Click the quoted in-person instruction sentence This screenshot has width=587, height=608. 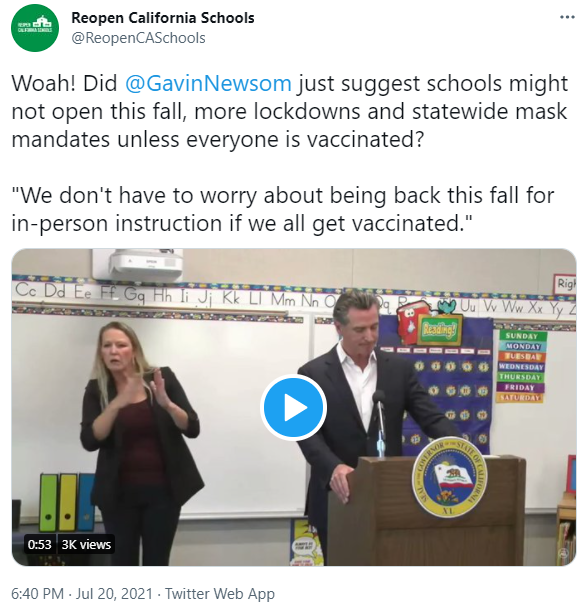point(283,209)
